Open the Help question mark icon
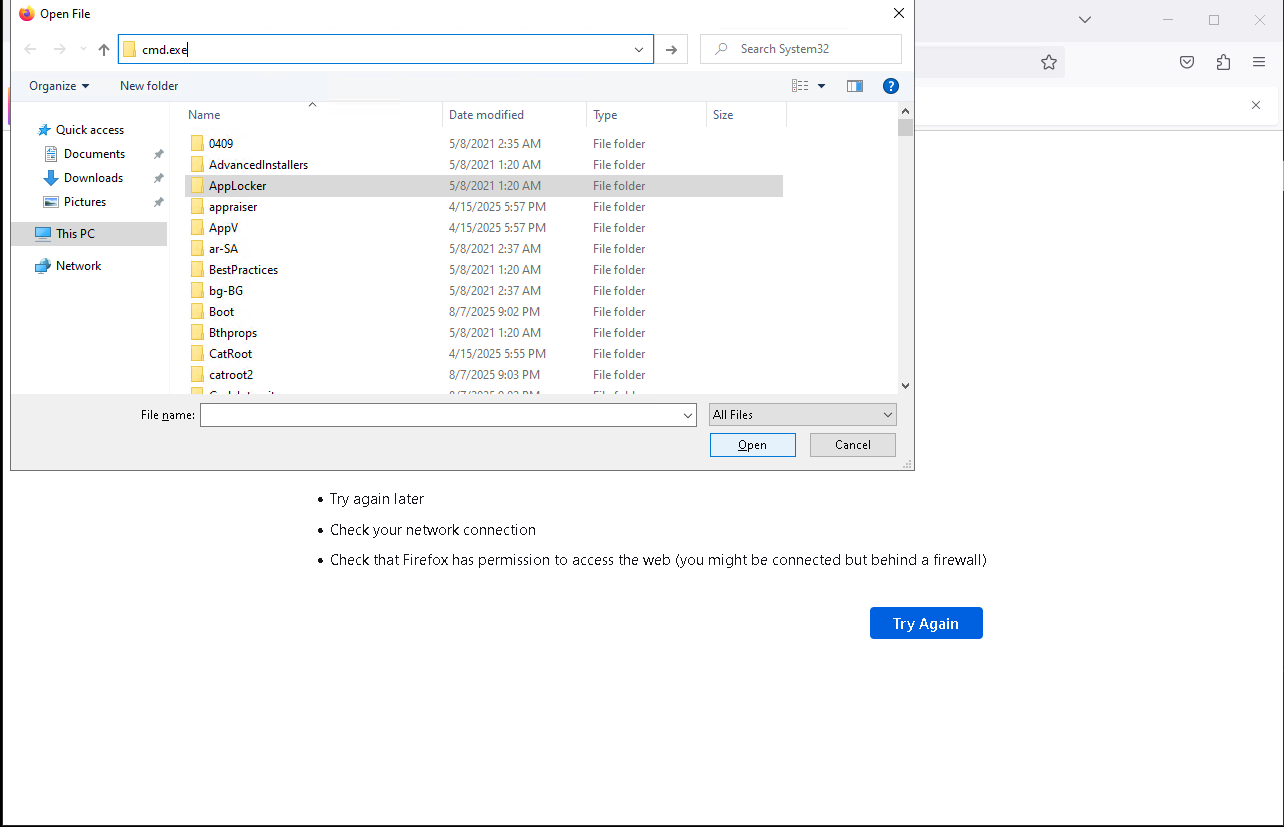Screen dimensions: 1284x827 click(890, 86)
